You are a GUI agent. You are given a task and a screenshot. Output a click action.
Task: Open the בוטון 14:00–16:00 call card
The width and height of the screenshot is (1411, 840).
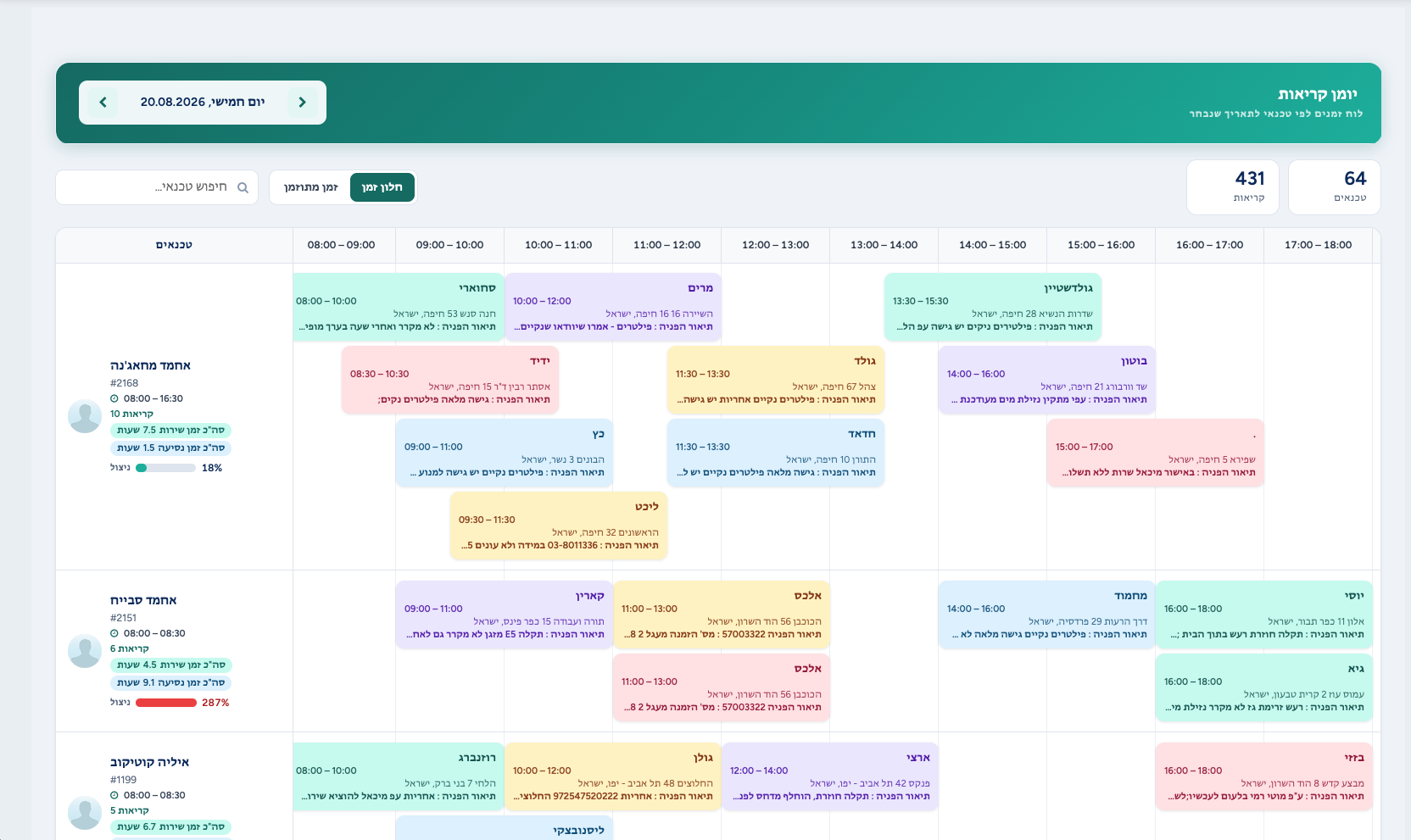click(1047, 380)
